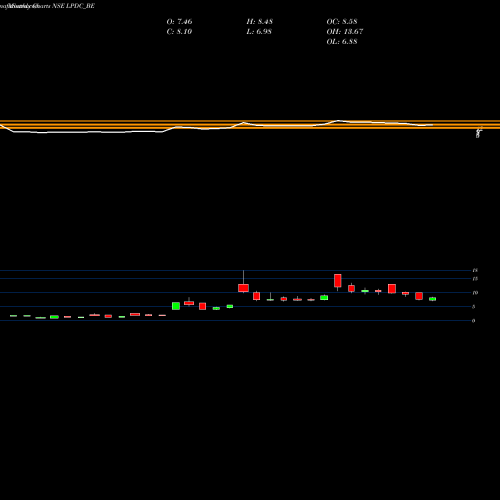Select the large green candle just below 5-line
The height and width of the screenshot is (500, 500).
coord(176,306)
